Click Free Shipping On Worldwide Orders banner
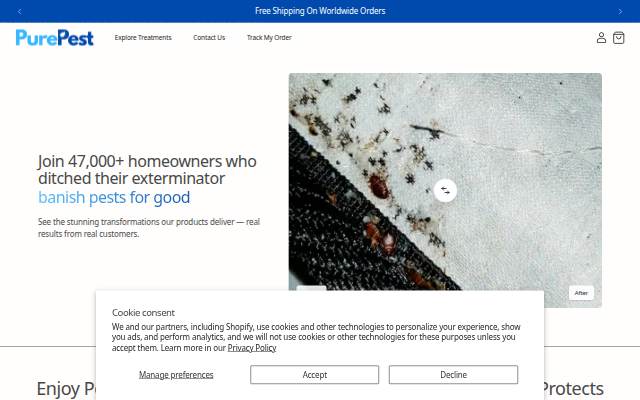 click(320, 11)
